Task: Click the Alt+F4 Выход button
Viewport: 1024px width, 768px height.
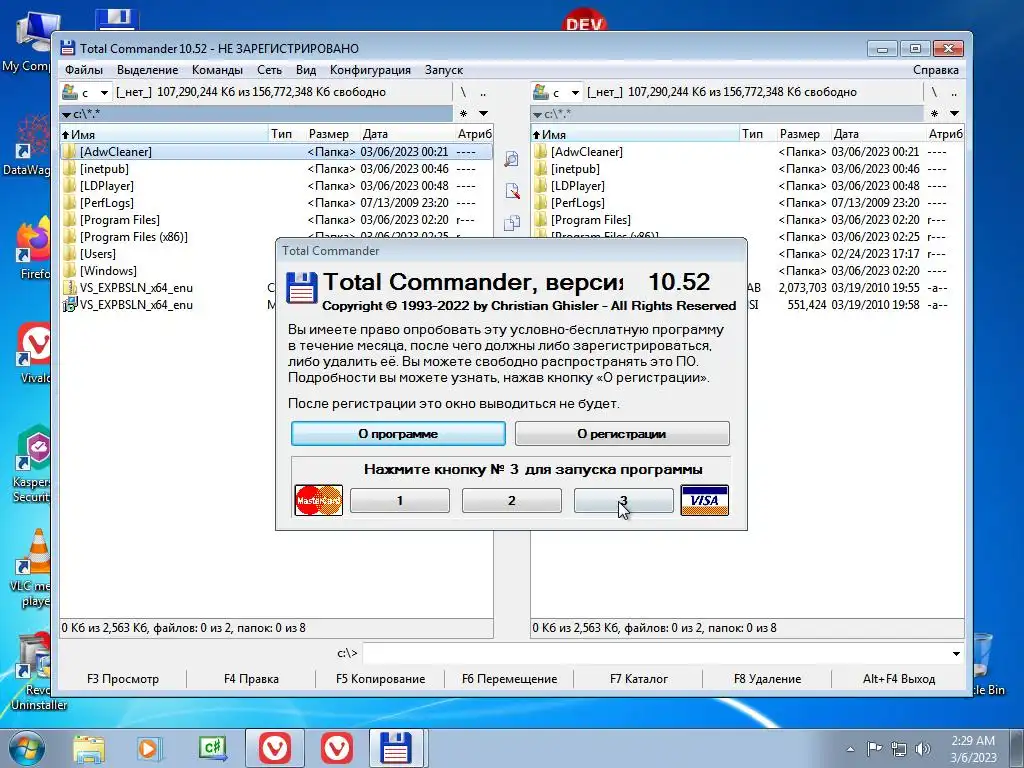Action: [x=899, y=679]
